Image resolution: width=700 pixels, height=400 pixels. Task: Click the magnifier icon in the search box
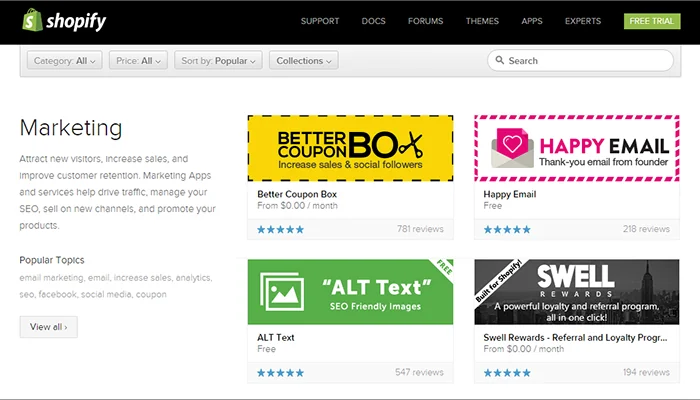point(500,60)
